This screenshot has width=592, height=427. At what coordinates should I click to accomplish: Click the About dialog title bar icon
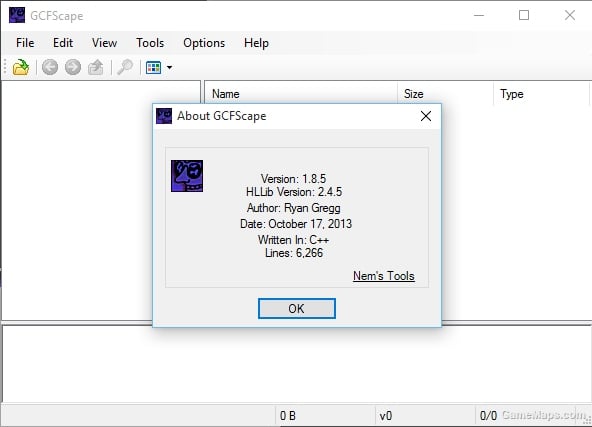coord(164,116)
